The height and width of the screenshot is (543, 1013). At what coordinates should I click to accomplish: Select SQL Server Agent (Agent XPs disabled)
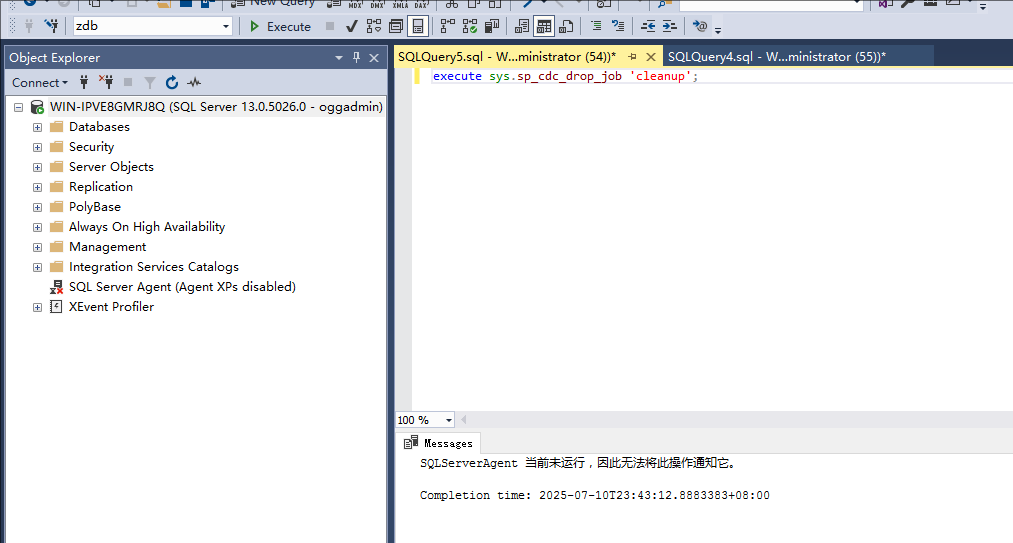tap(182, 286)
